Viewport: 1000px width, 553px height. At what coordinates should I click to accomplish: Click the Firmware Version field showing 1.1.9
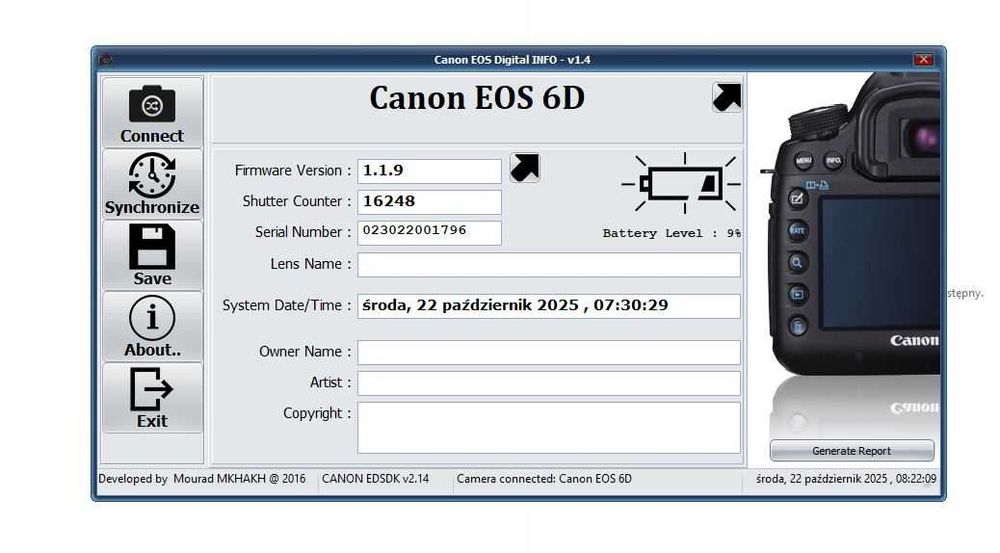tap(429, 171)
